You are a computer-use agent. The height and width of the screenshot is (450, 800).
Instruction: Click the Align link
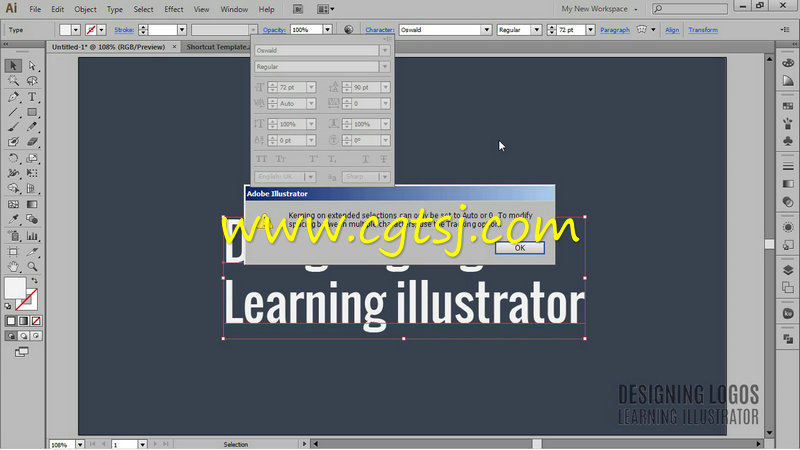tap(672, 30)
